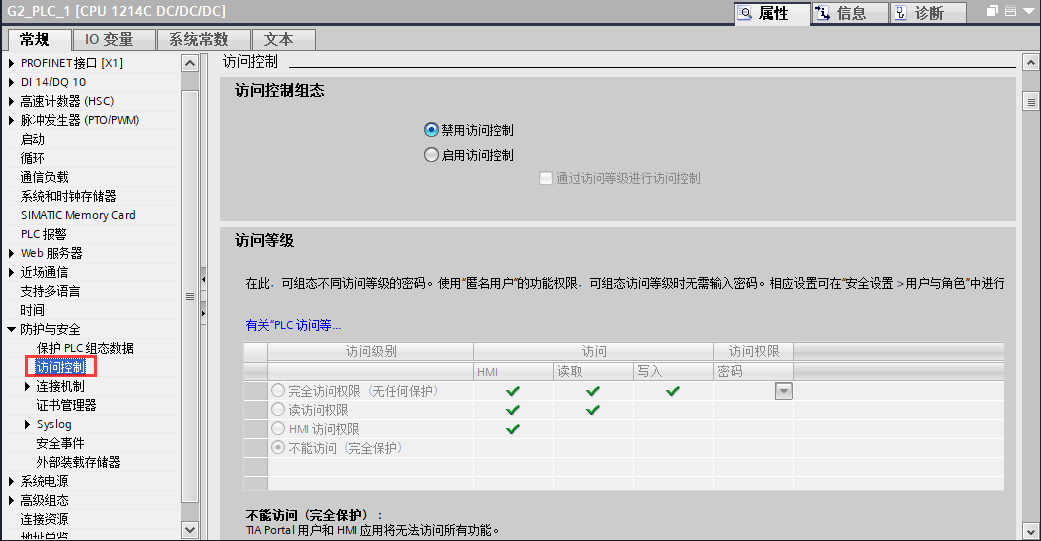Select 证书管理器 in the navigation tree
This screenshot has width=1041, height=541.
[x=66, y=405]
